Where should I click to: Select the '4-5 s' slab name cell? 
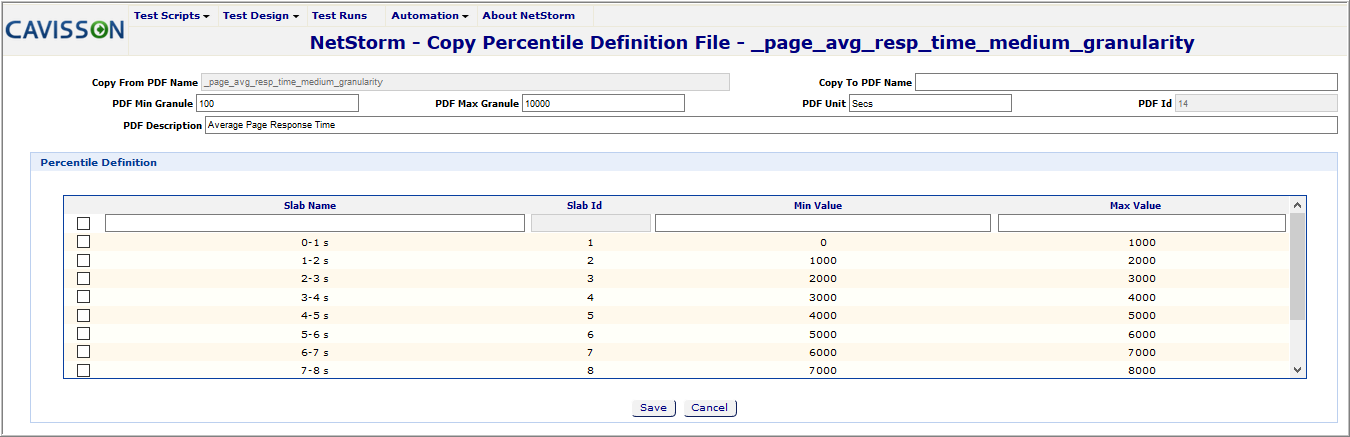click(x=315, y=315)
